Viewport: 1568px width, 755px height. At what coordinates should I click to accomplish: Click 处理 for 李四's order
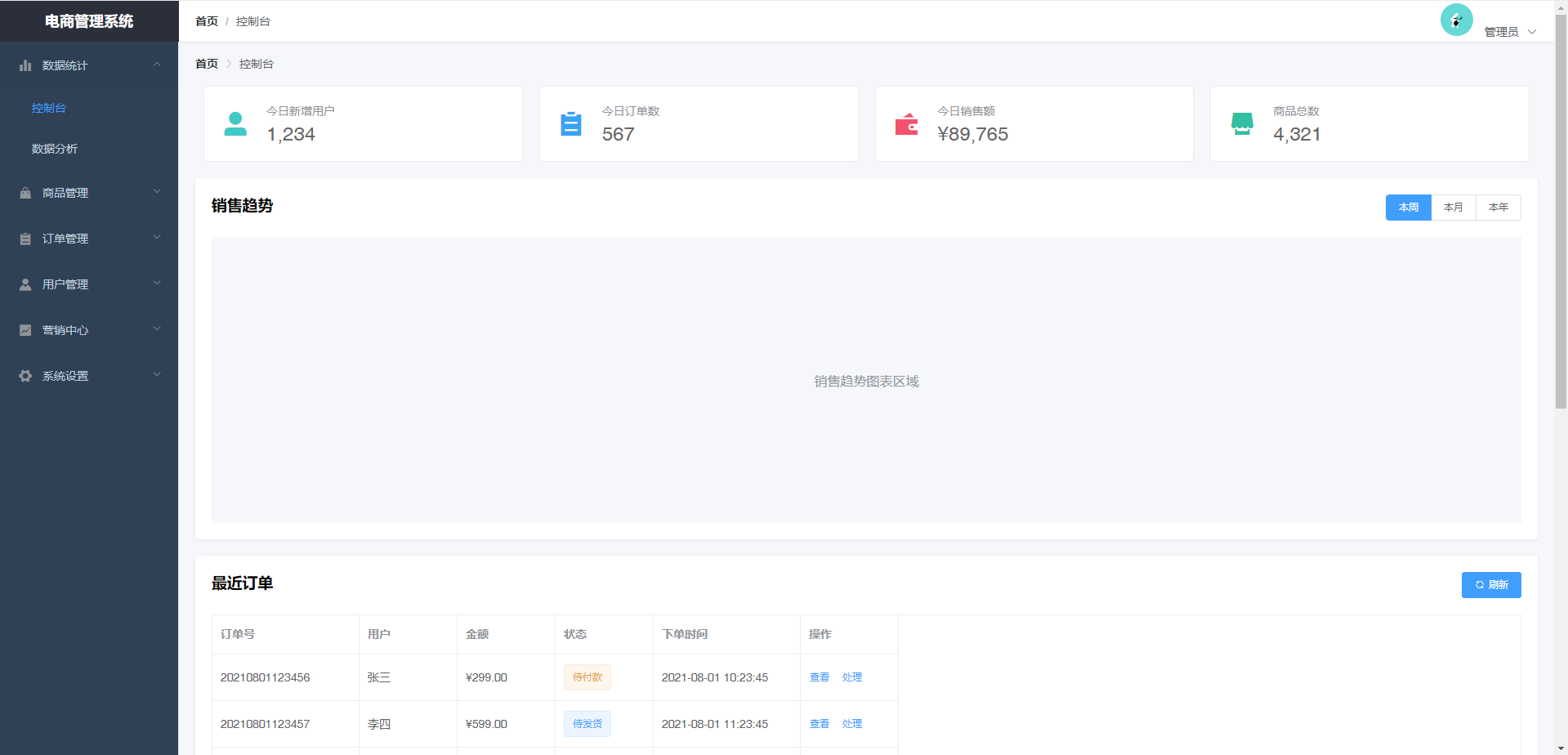[x=851, y=724]
